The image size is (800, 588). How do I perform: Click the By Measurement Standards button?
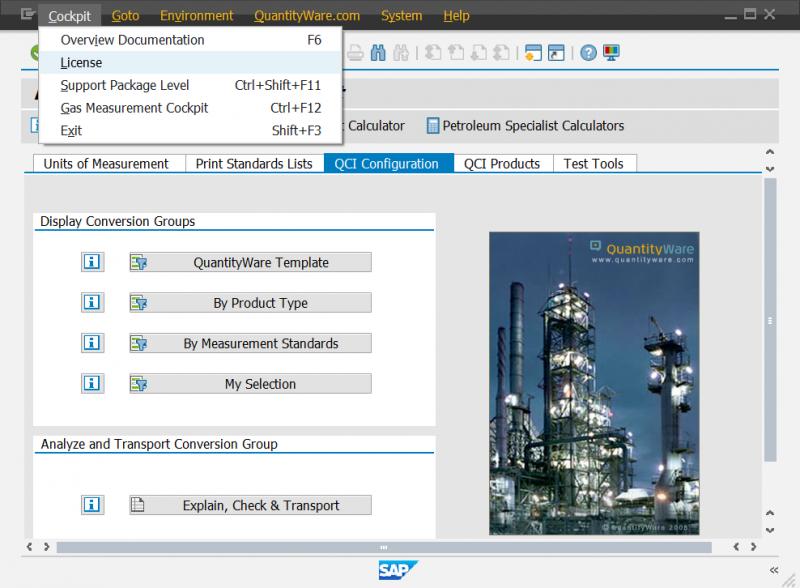point(251,343)
